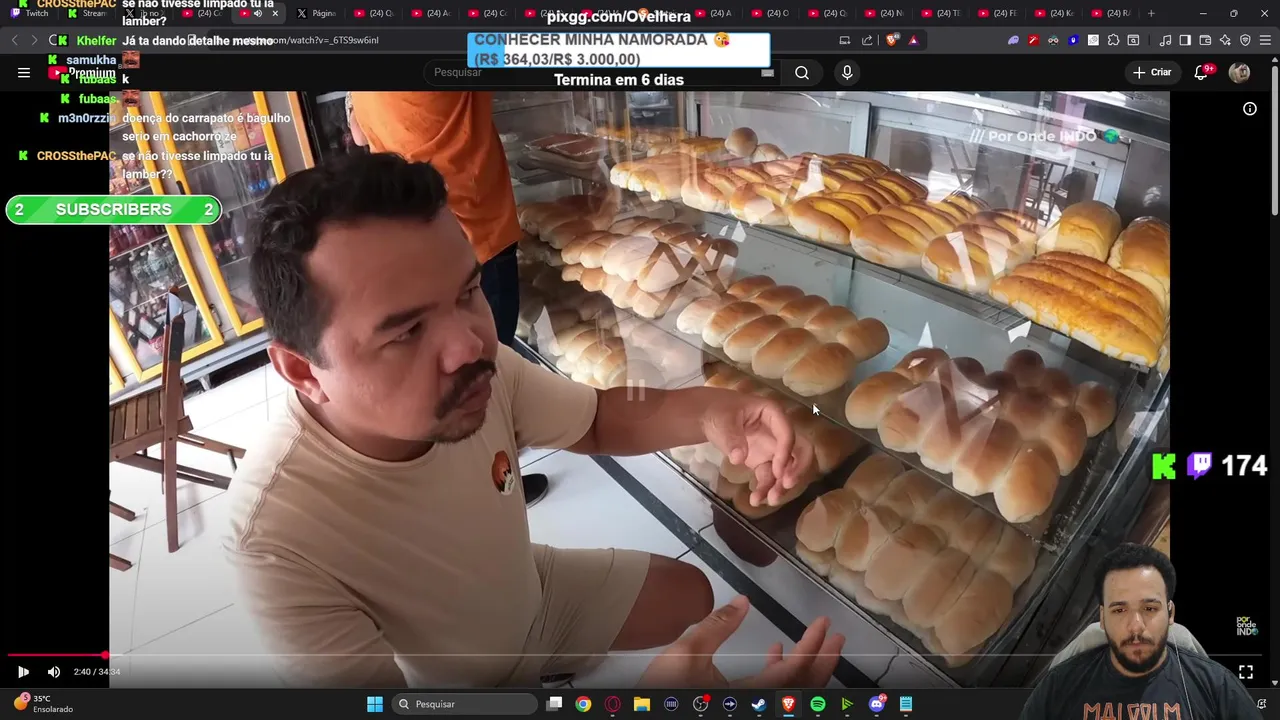Toggle the Brave sidebar panel

click(x=1185, y=40)
